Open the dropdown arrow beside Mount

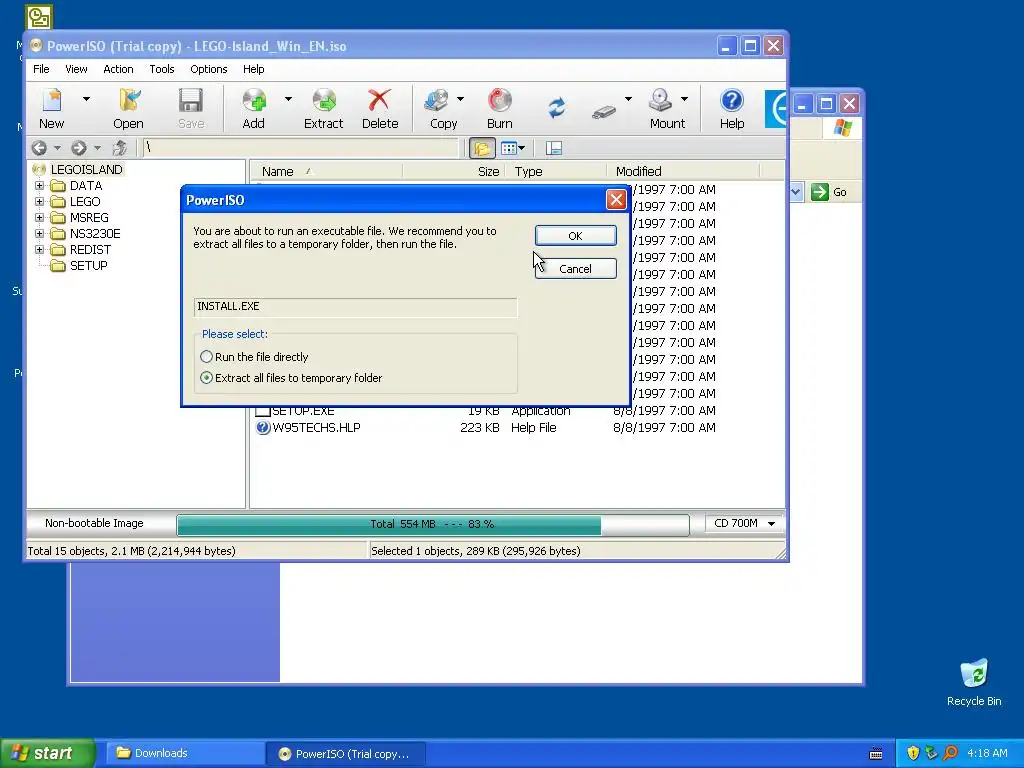point(684,99)
